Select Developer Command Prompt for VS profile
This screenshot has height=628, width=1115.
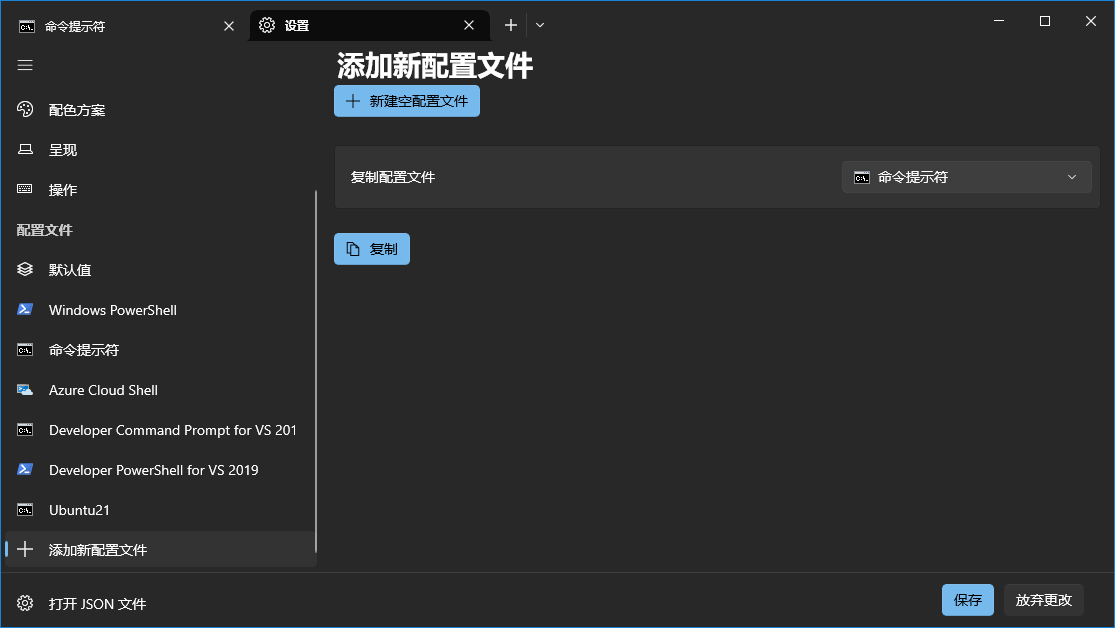click(x=159, y=430)
